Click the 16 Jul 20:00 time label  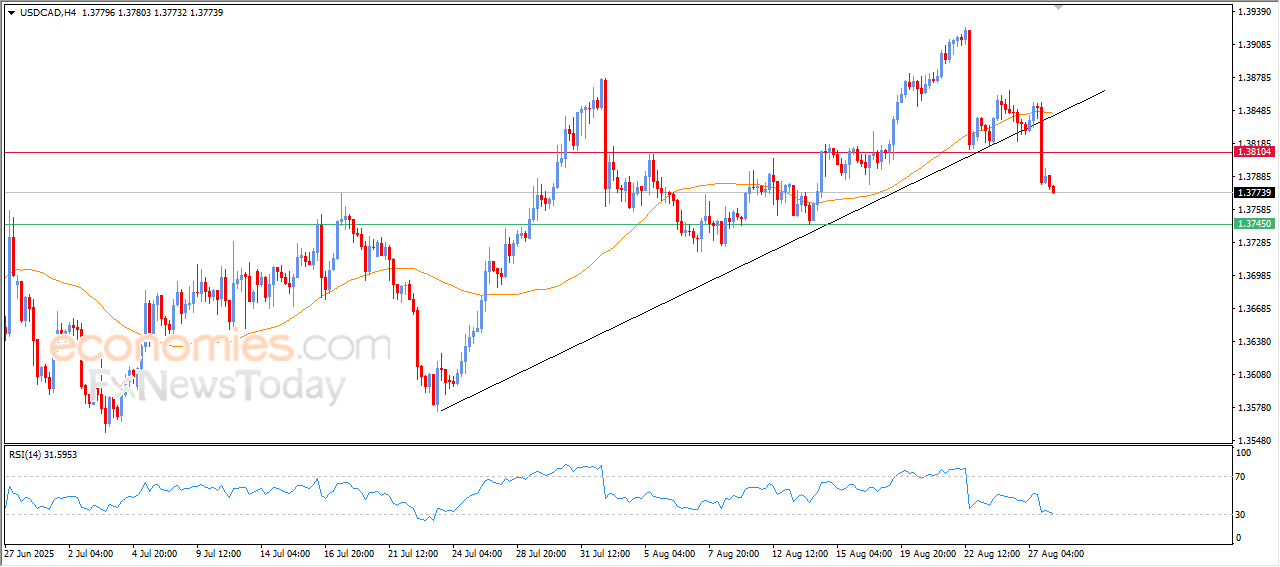[x=350, y=553]
